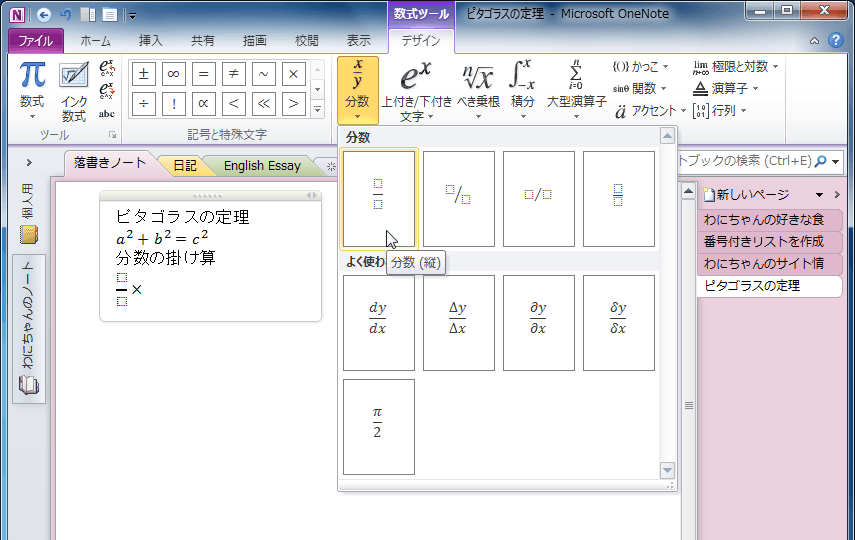Screen dimensions: 855x540
Task: Switch to 共有 tab
Action: pos(203,41)
